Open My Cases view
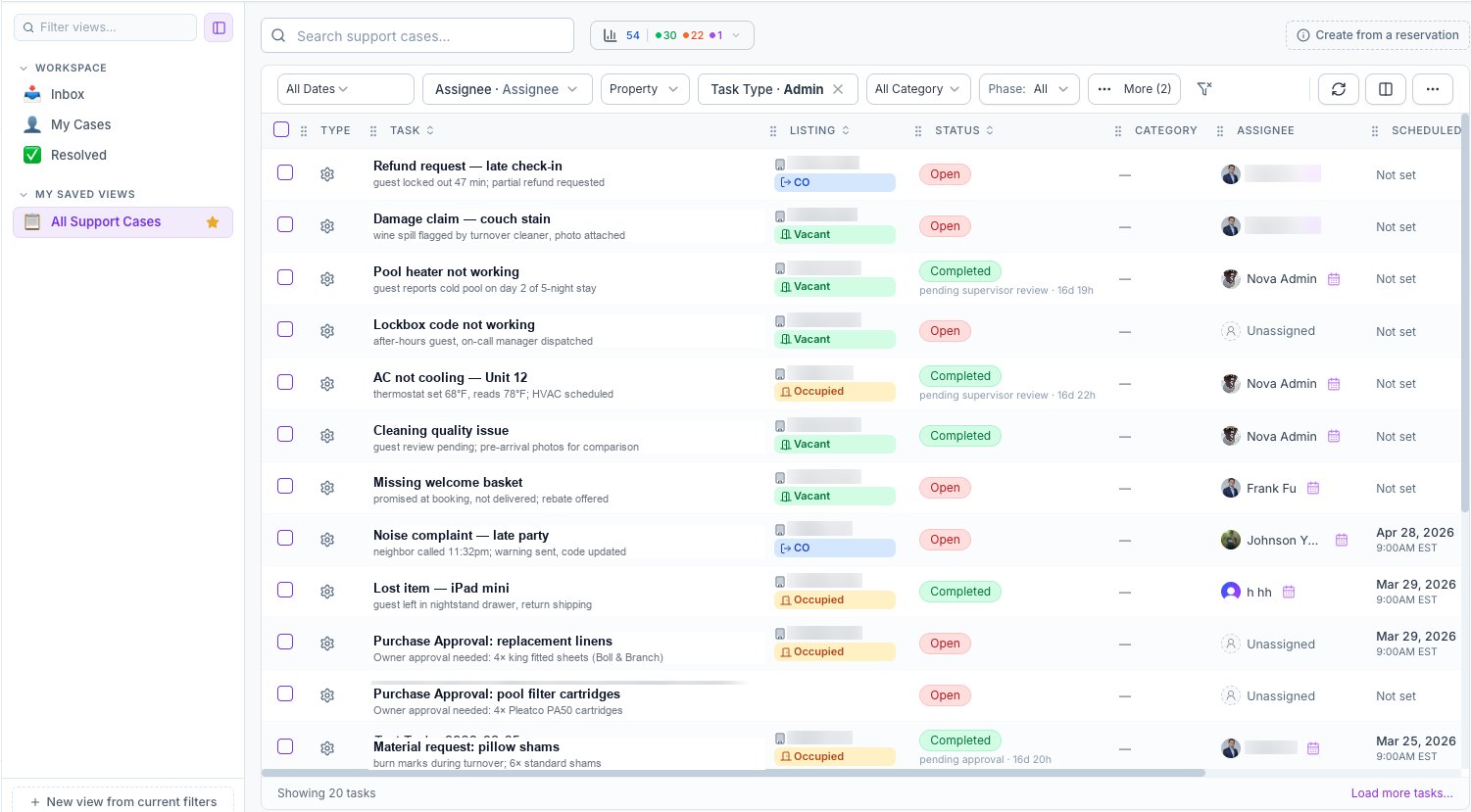 point(80,124)
